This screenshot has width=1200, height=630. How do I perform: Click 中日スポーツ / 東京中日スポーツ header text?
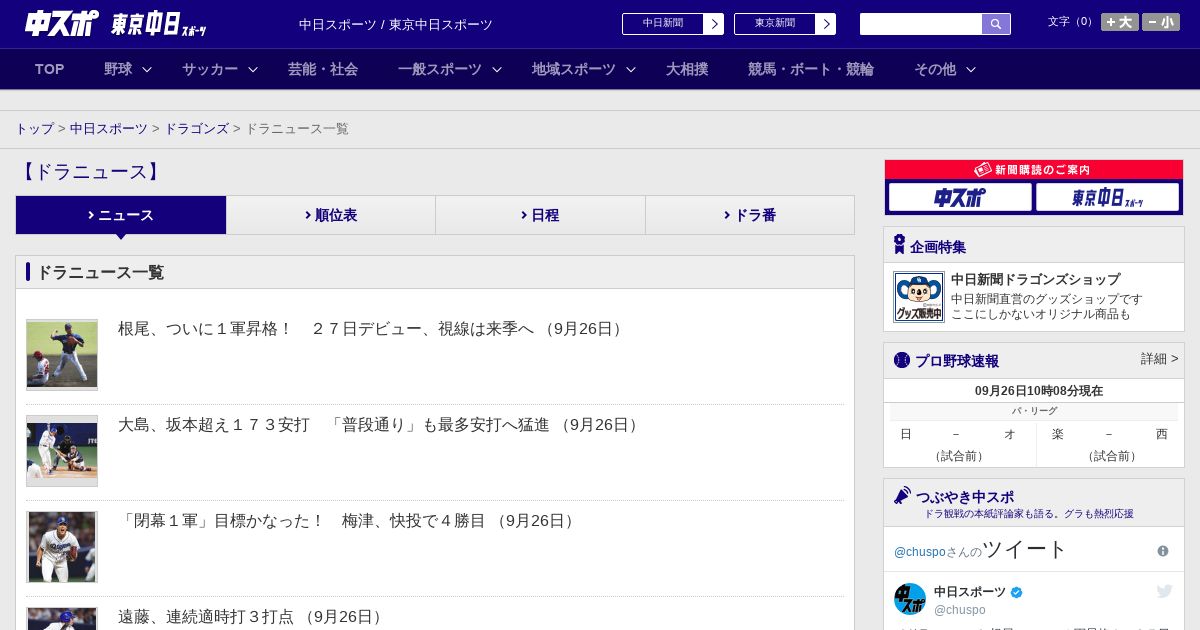click(396, 24)
